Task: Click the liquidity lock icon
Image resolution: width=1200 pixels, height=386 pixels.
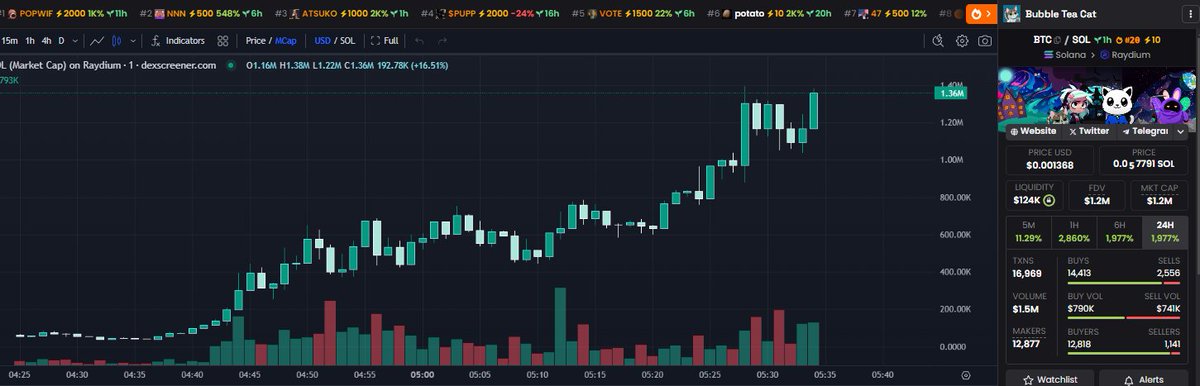Action: pos(1048,201)
